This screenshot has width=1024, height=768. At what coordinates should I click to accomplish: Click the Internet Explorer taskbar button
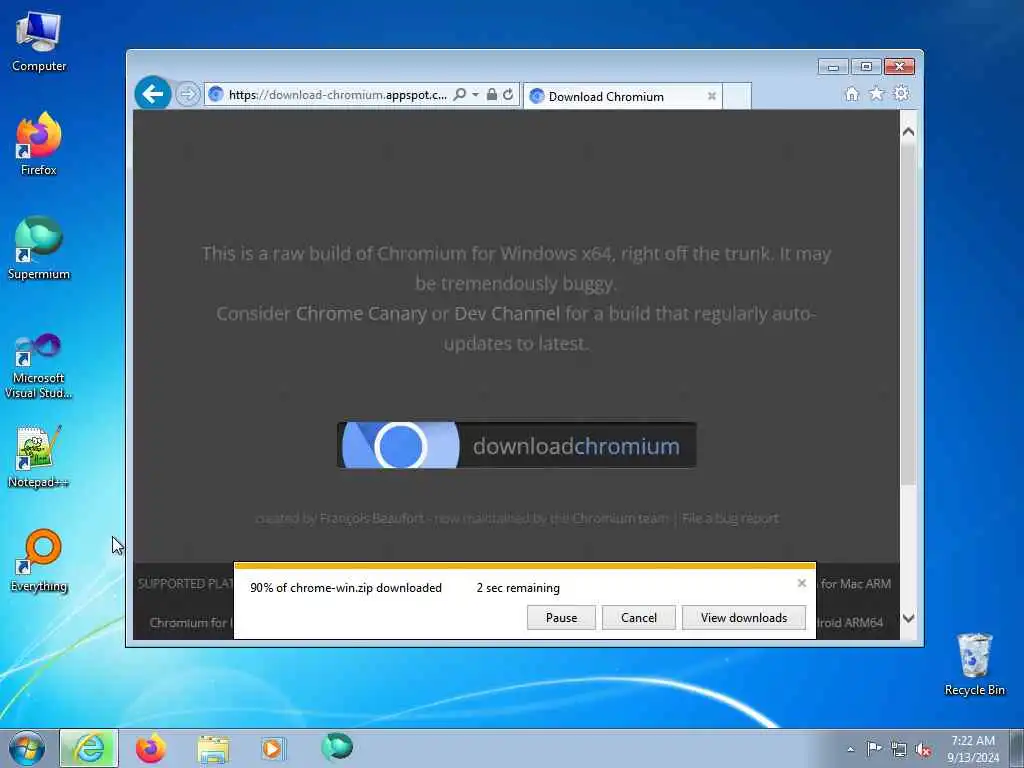coord(89,748)
